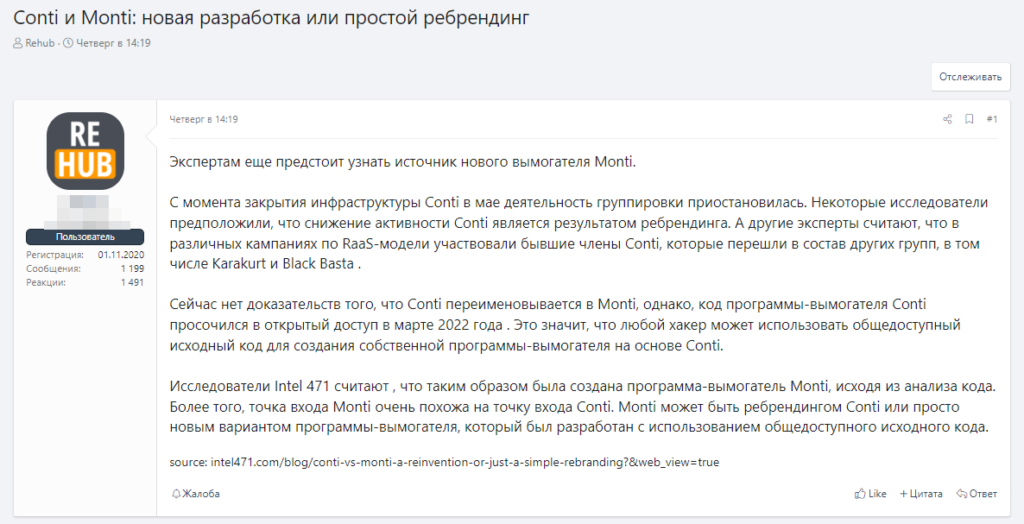This screenshot has width=1024, height=524.
Task: Click the share icon on the post
Action: (x=947, y=119)
